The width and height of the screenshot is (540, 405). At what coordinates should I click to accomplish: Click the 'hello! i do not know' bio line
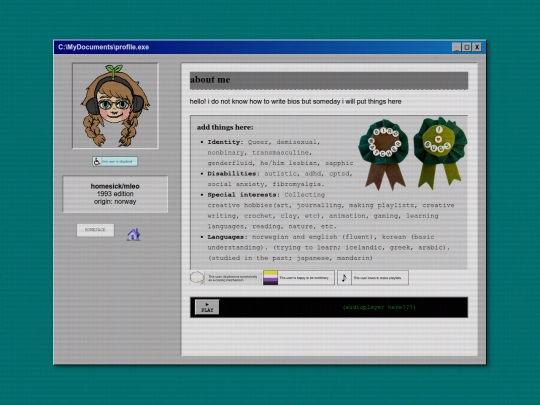click(x=295, y=102)
